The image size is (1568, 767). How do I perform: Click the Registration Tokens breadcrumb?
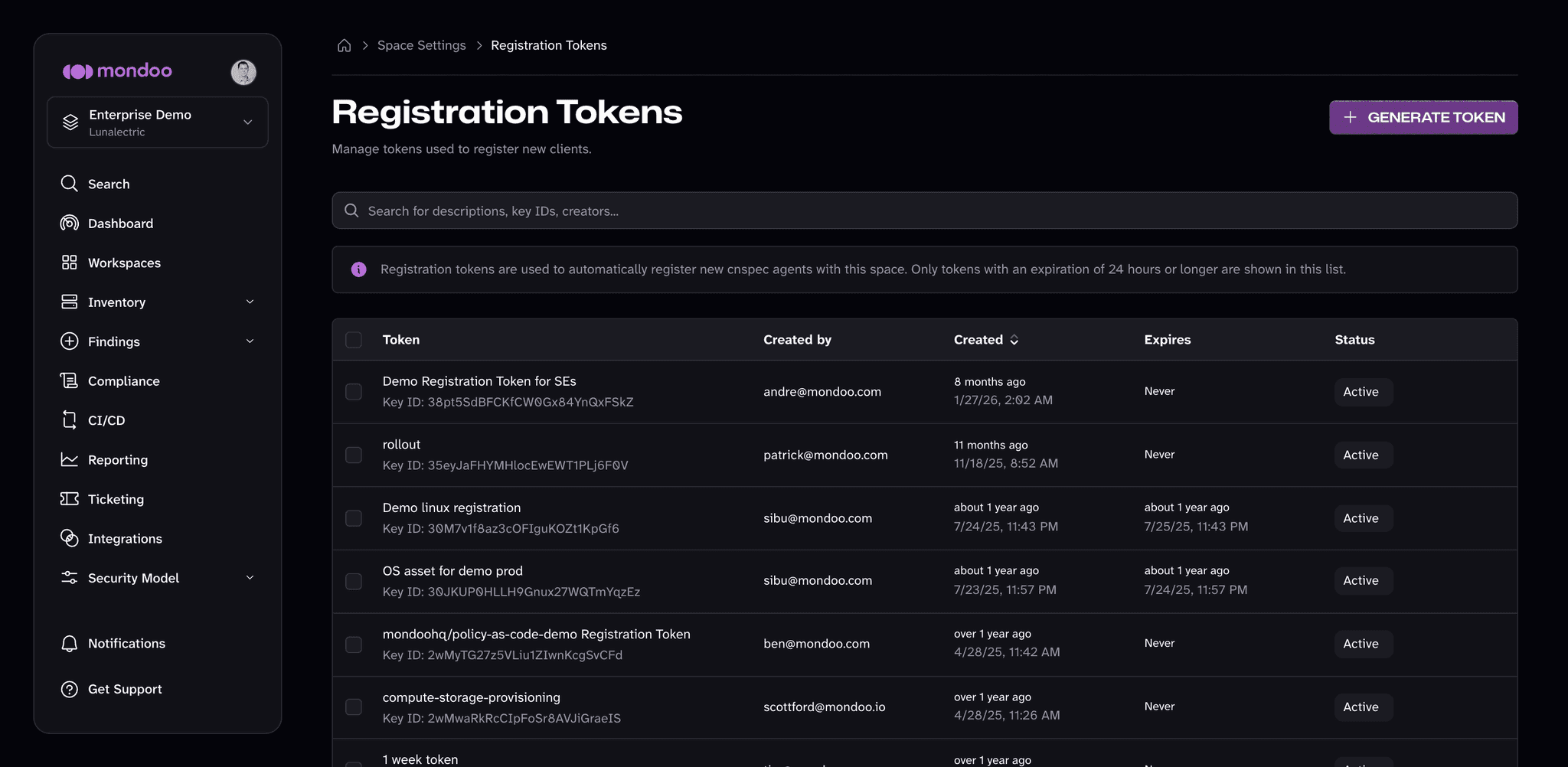(x=549, y=45)
